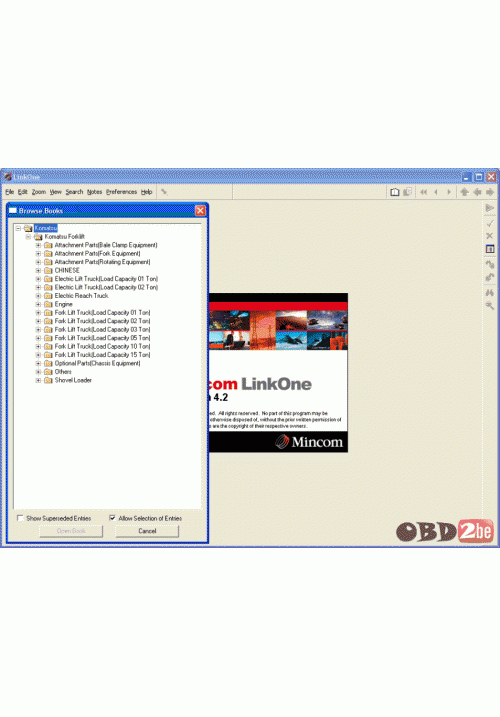Screen dimensions: 500x717
Task: Click the Shovel Loader folder icon
Action: click(48, 380)
